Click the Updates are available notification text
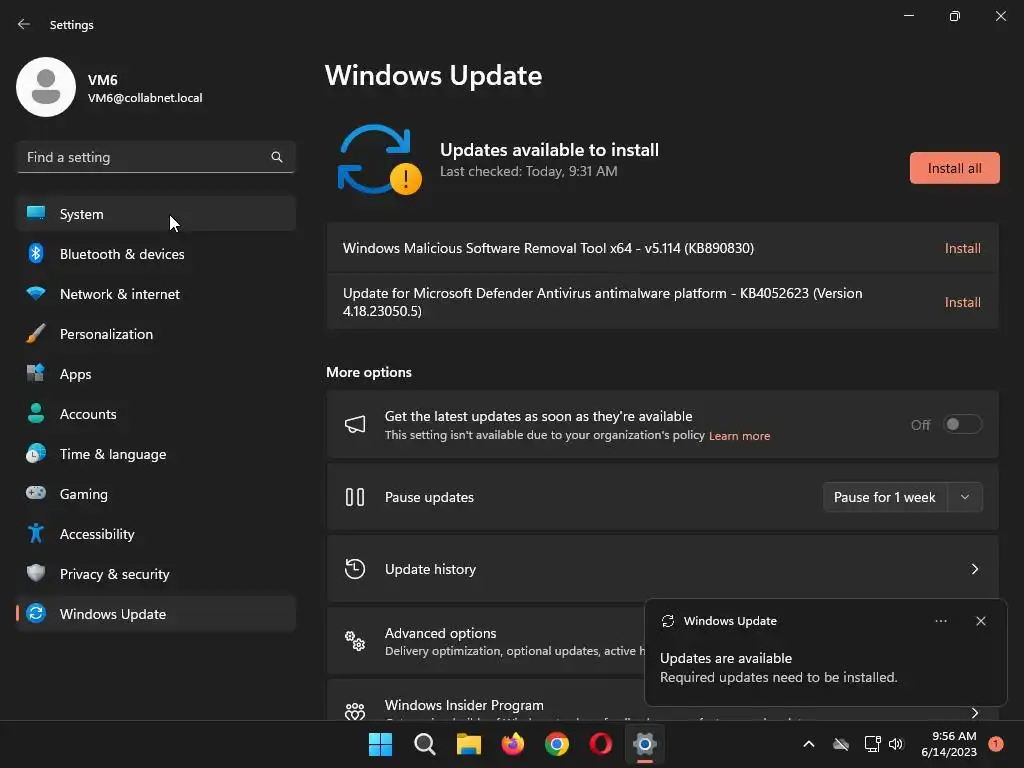Screen dimensions: 1024x768 pos(726,658)
